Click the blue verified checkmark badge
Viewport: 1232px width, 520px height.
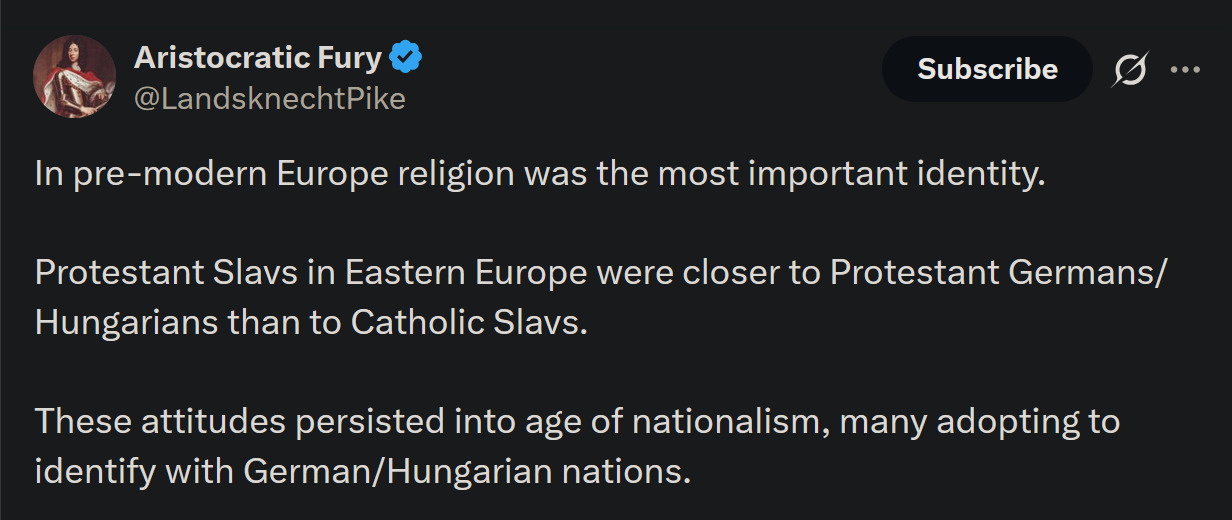pyautogui.click(x=405, y=58)
